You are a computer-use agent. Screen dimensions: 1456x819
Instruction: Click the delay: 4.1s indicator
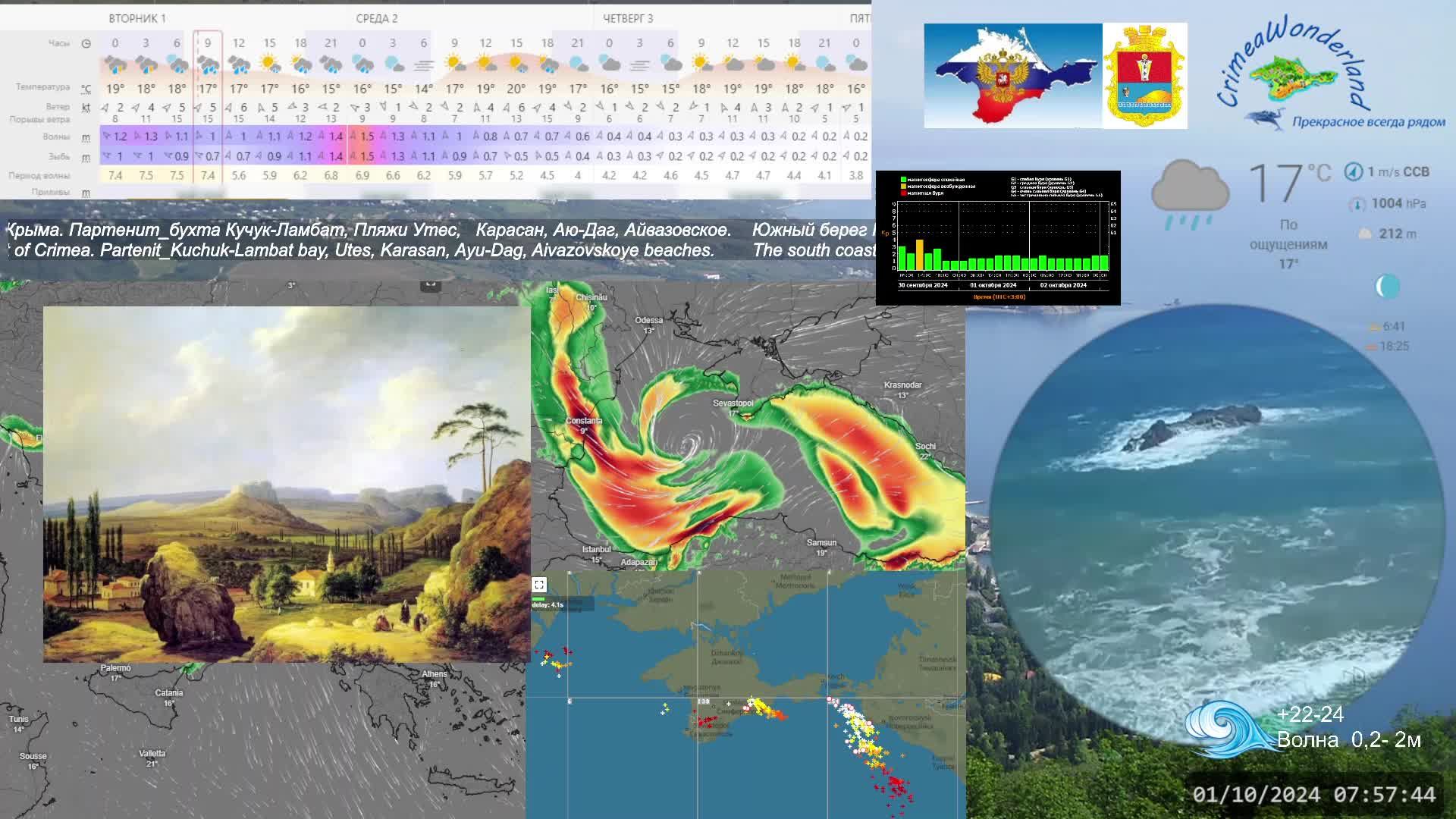click(x=548, y=605)
